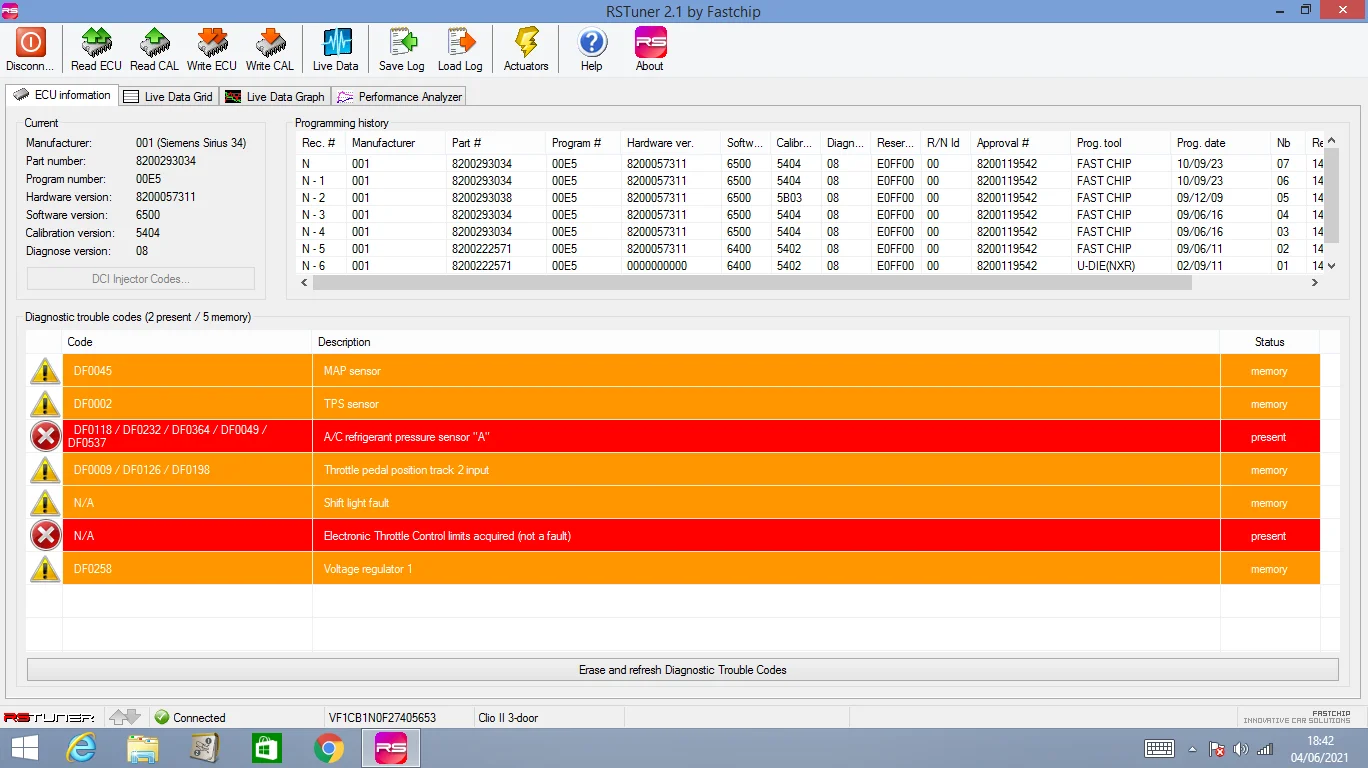Open the volume control in system tray
Screen dimensions: 1368x768
pyautogui.click(x=1241, y=749)
